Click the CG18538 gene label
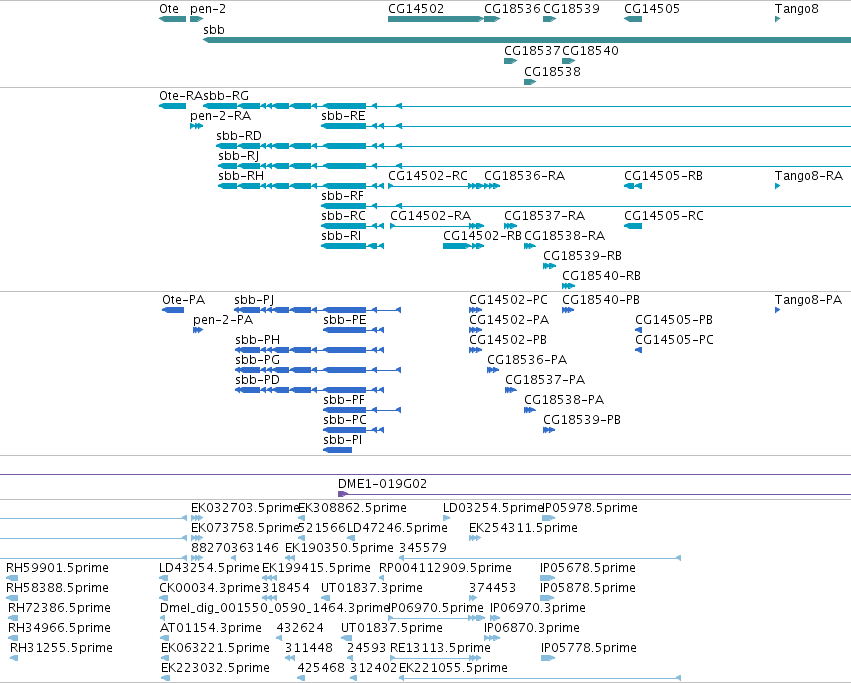 click(552, 72)
